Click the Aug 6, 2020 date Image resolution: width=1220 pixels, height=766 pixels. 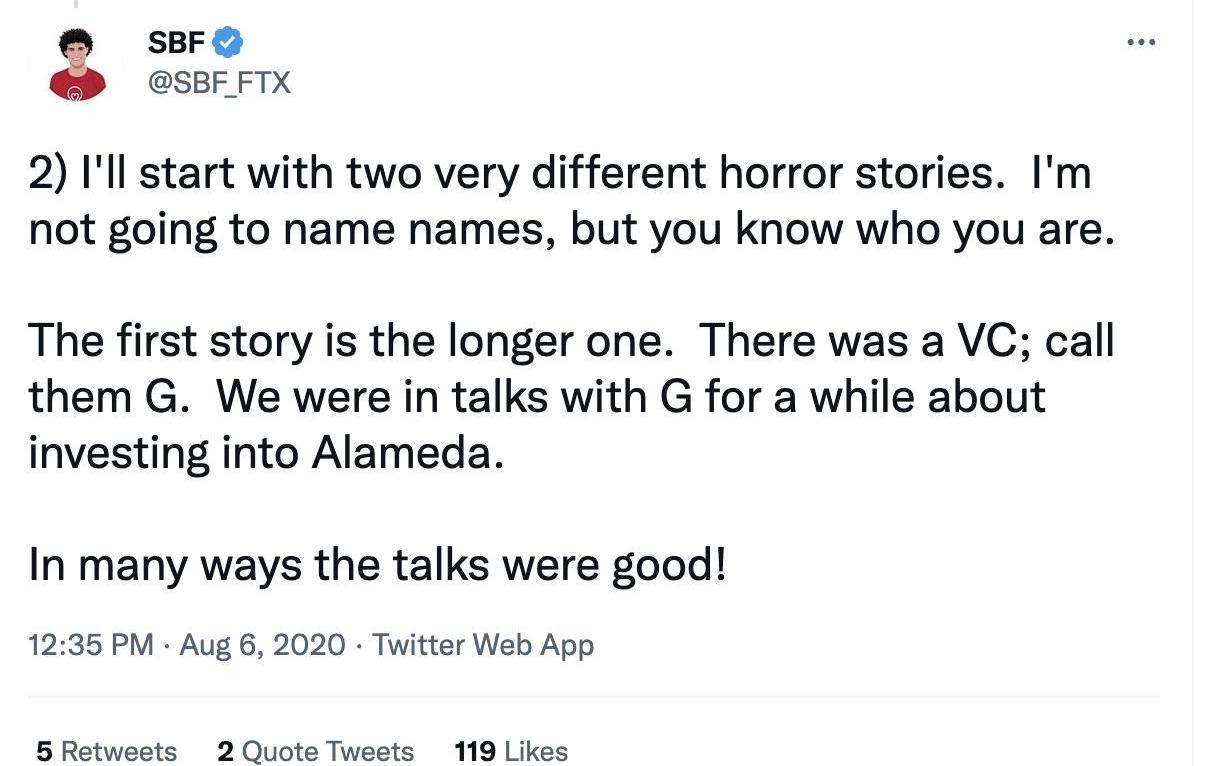click(262, 645)
